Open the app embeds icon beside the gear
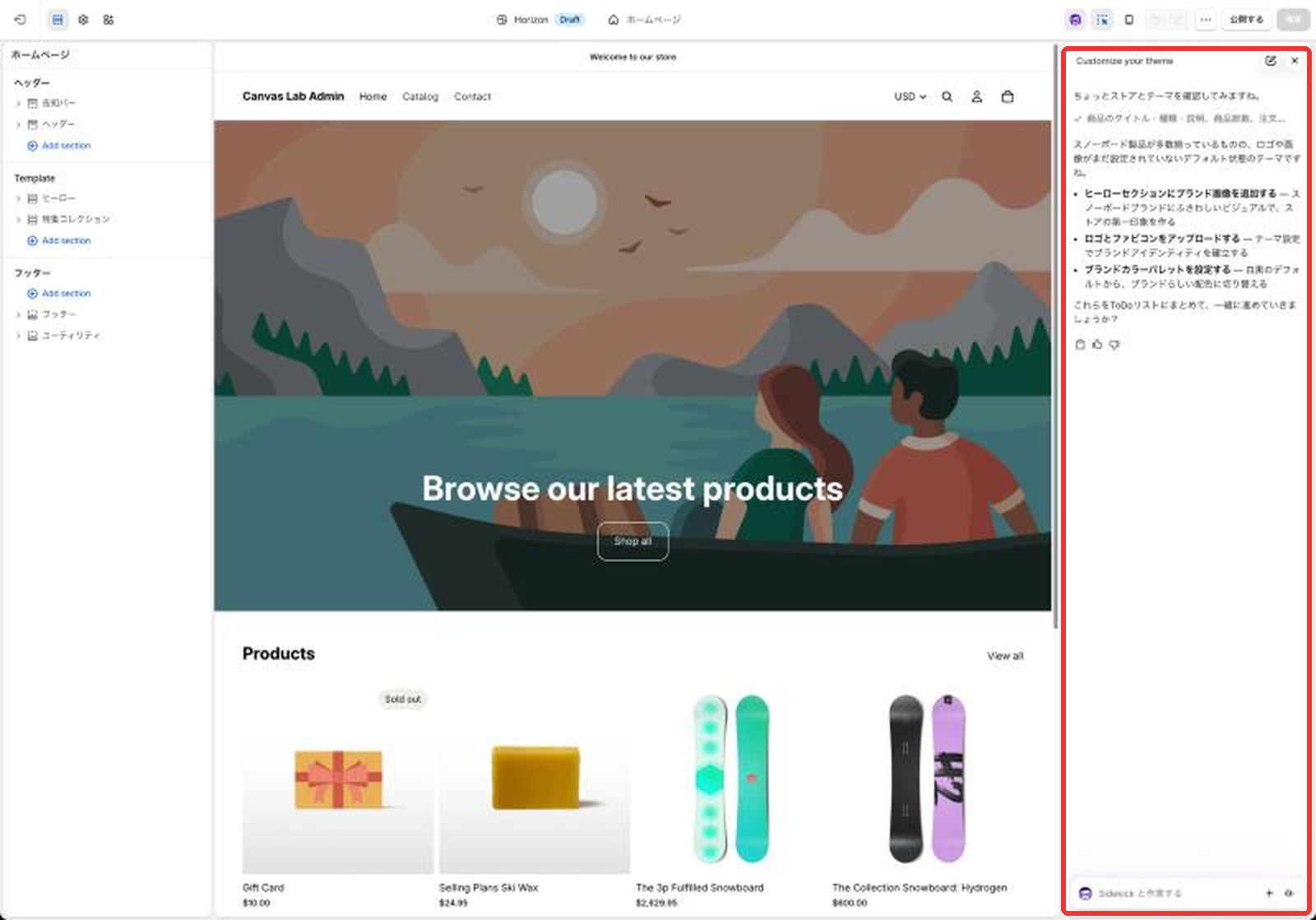Screen dimensions: 1316x920 pyautogui.click(x=109, y=20)
